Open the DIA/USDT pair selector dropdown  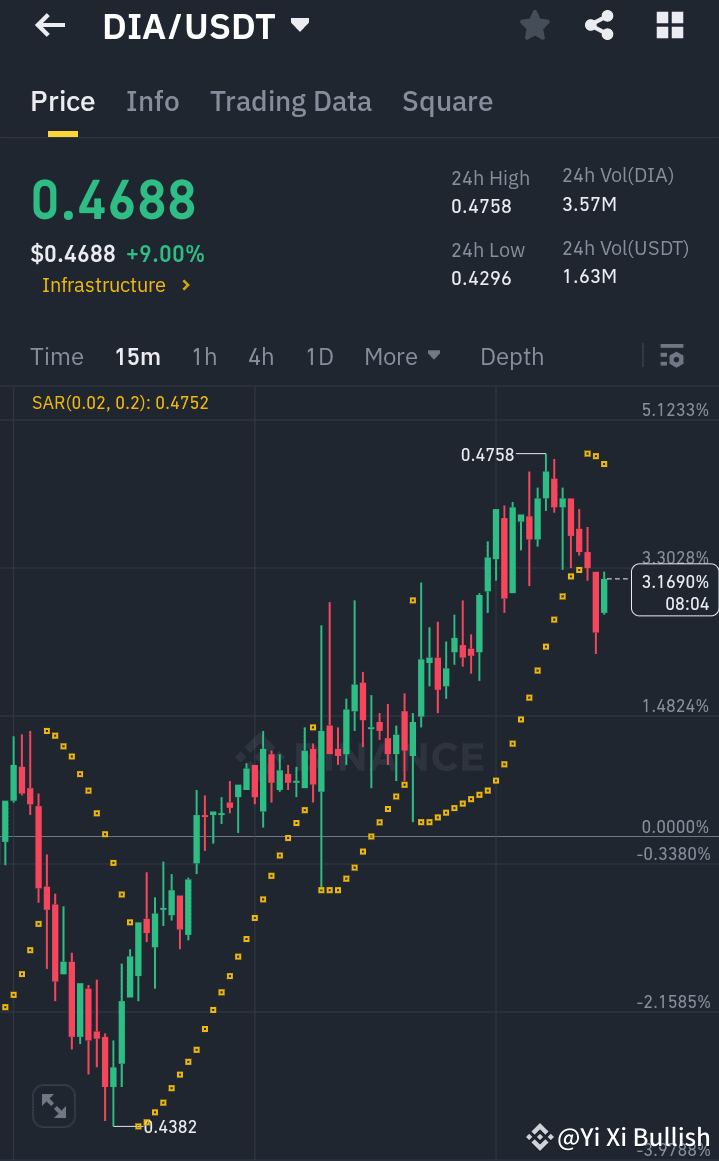(x=298, y=26)
